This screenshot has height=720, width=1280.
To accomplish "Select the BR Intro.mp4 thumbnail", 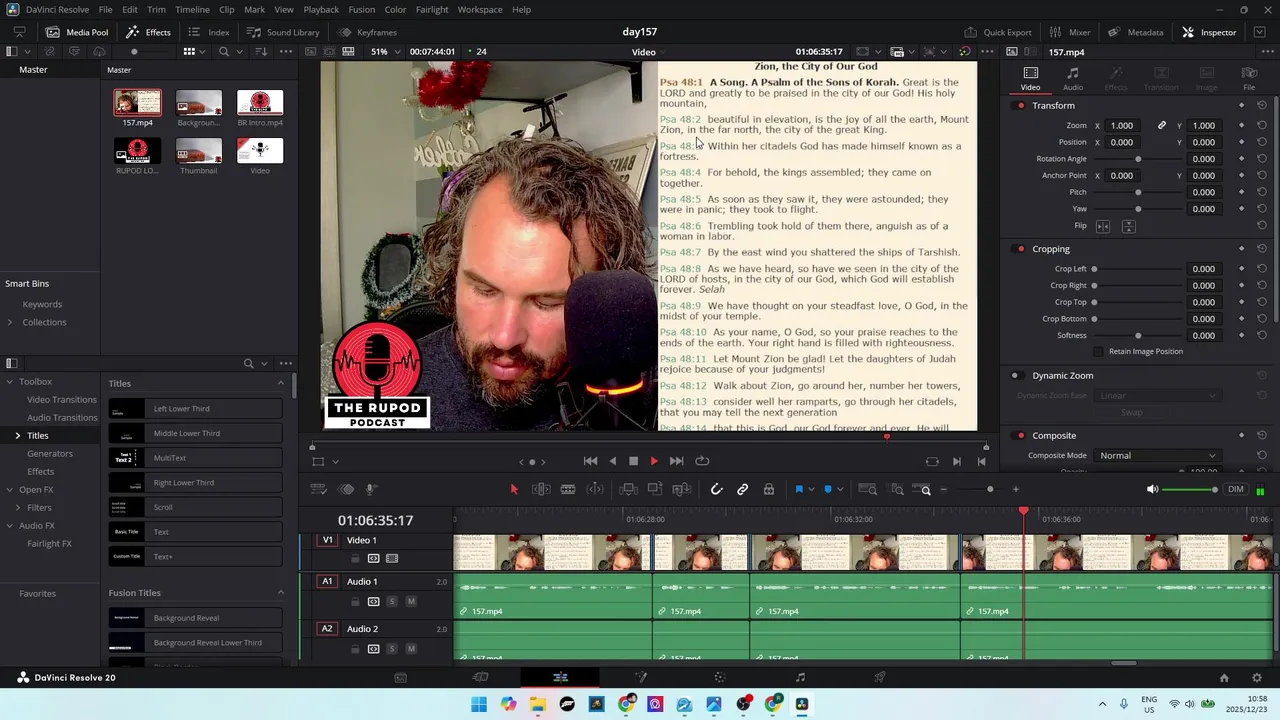I will [x=260, y=103].
